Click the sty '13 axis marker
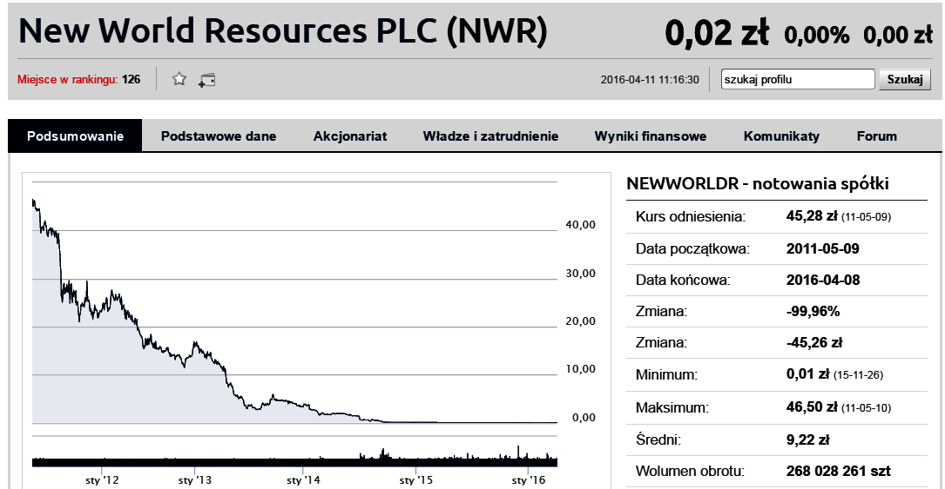Viewport: 945px width, 489px height. click(195, 480)
